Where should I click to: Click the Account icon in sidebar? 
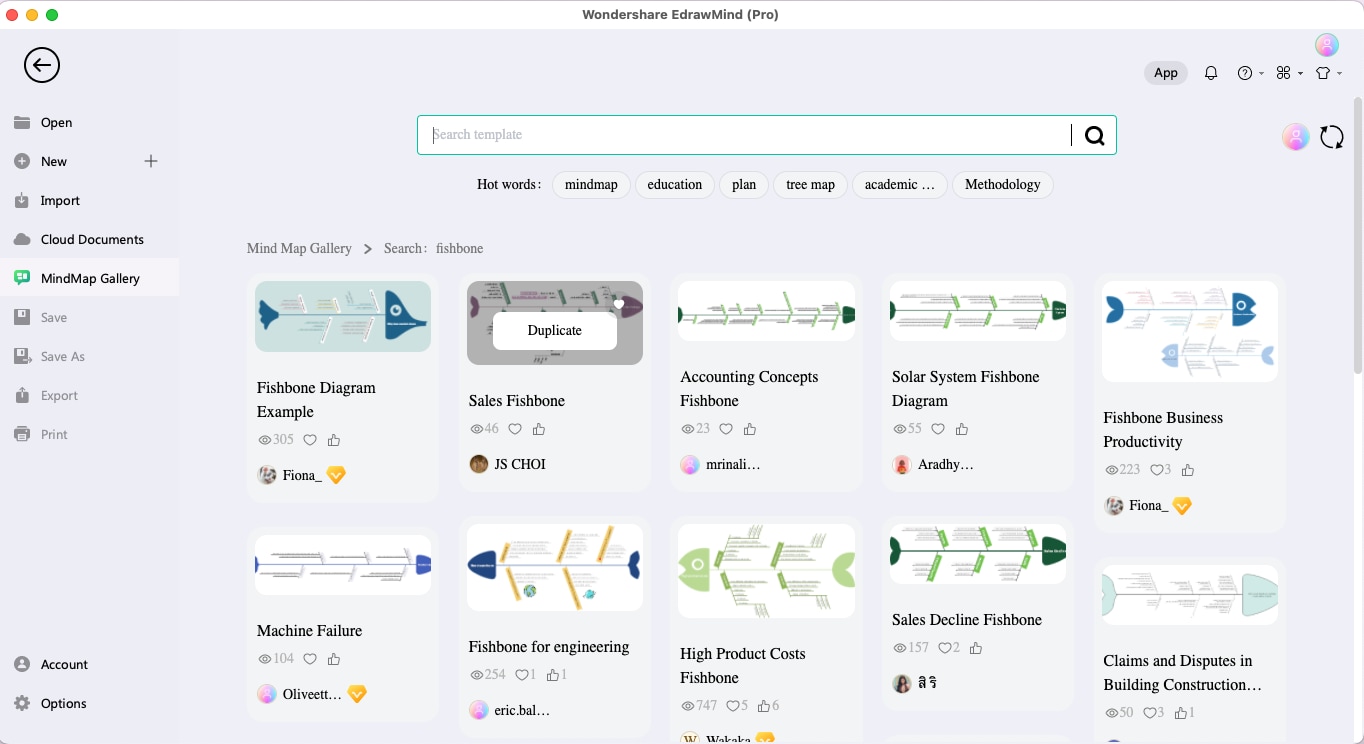[x=22, y=665]
